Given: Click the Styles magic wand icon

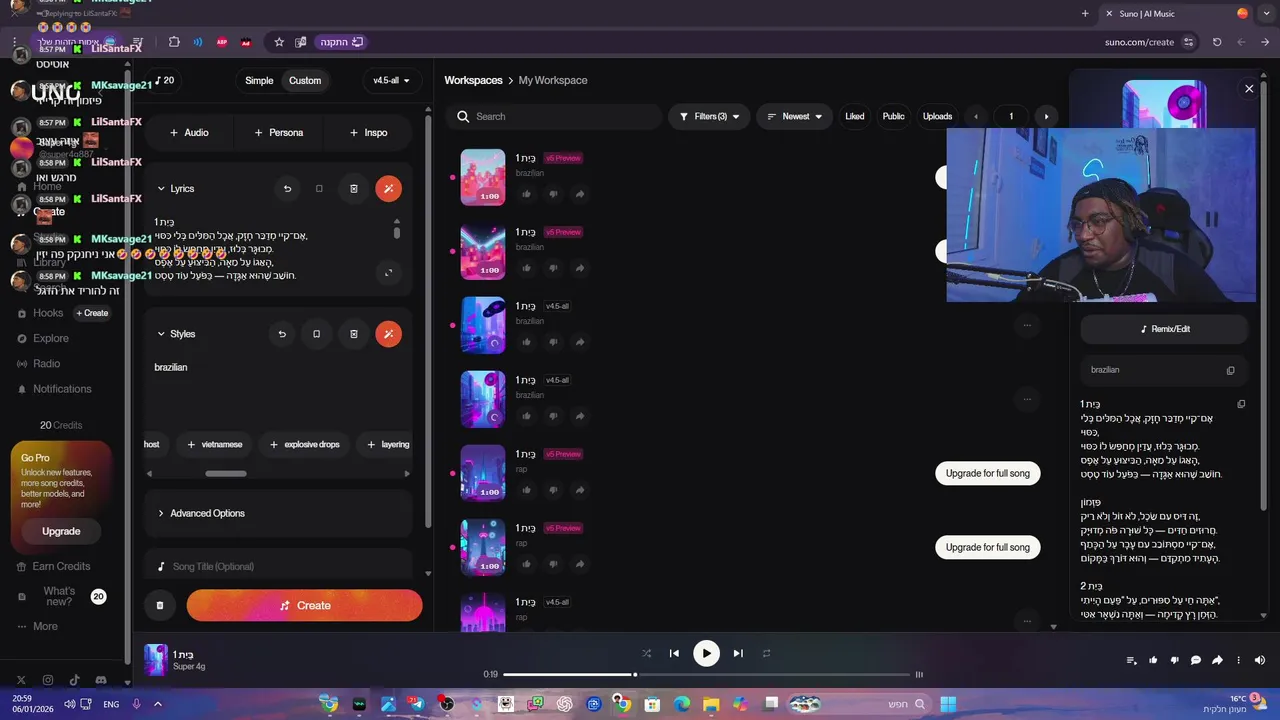Looking at the screenshot, I should (389, 334).
